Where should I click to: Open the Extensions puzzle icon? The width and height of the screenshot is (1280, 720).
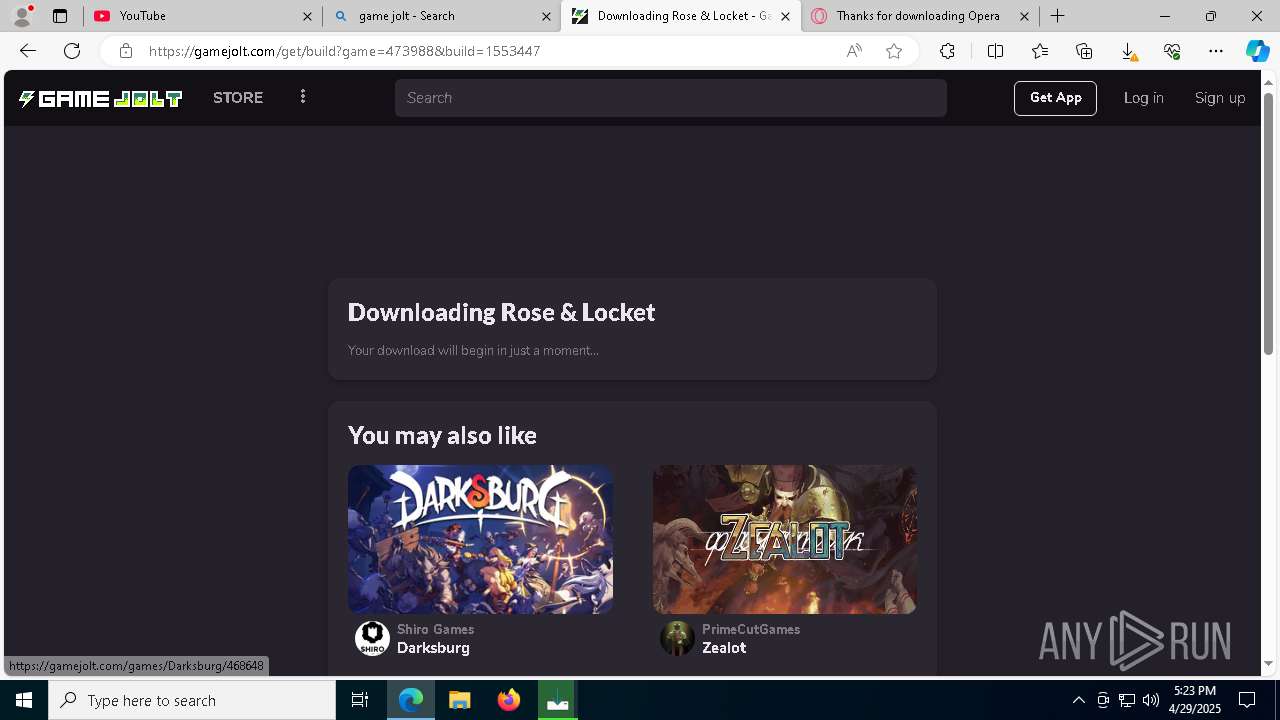click(x=947, y=51)
